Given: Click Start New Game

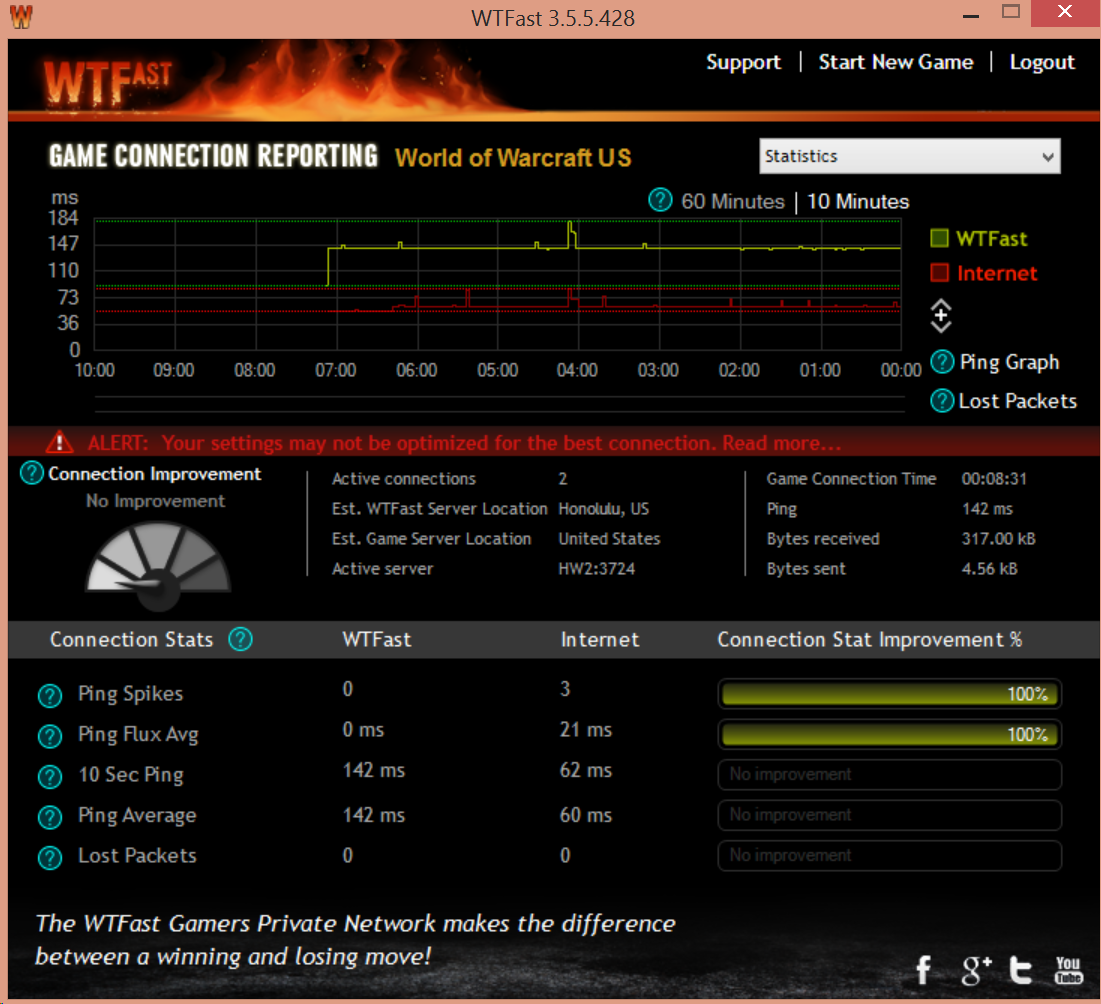Looking at the screenshot, I should tap(896, 62).
